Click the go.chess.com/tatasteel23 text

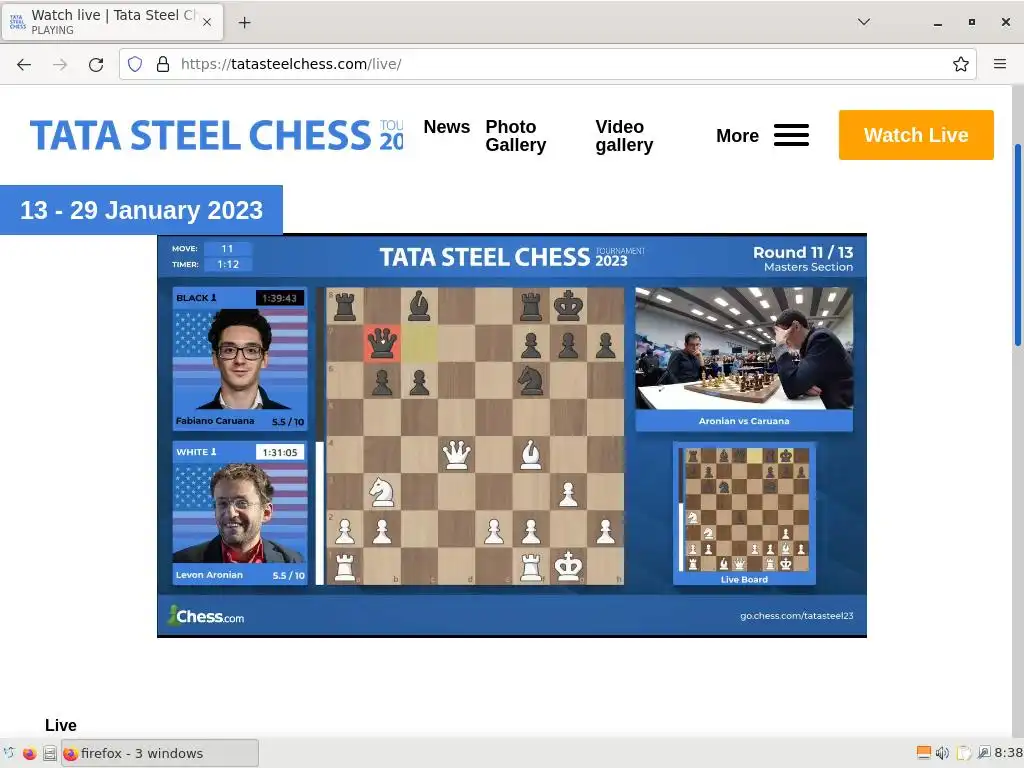pos(796,616)
